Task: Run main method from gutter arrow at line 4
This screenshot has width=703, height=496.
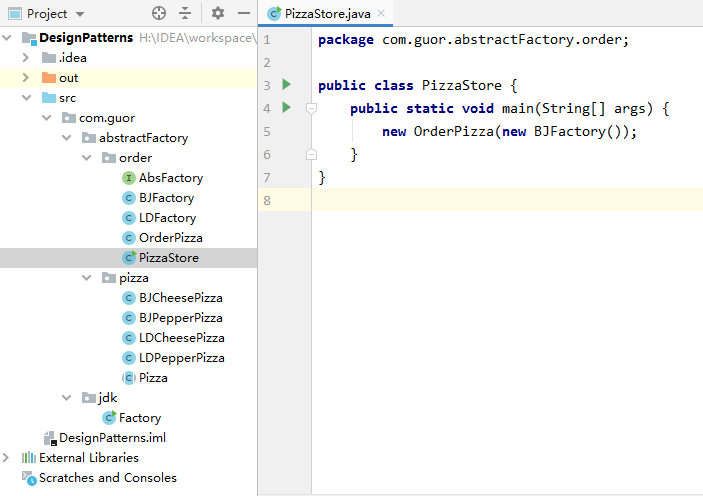Action: pos(286,107)
